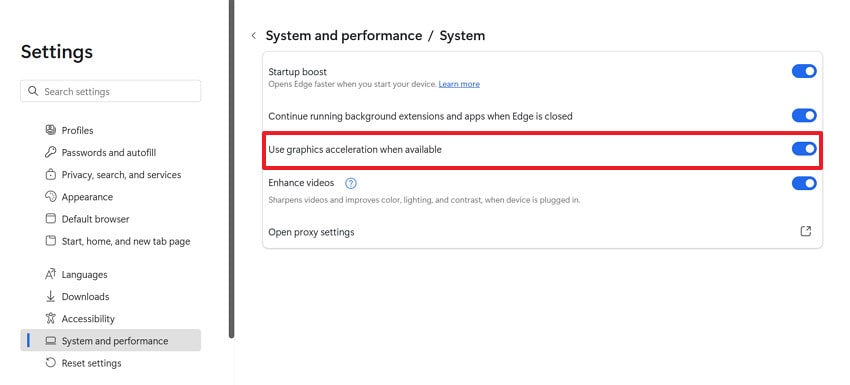Select System and performance in sidebar
The width and height of the screenshot is (850, 385).
(x=111, y=341)
